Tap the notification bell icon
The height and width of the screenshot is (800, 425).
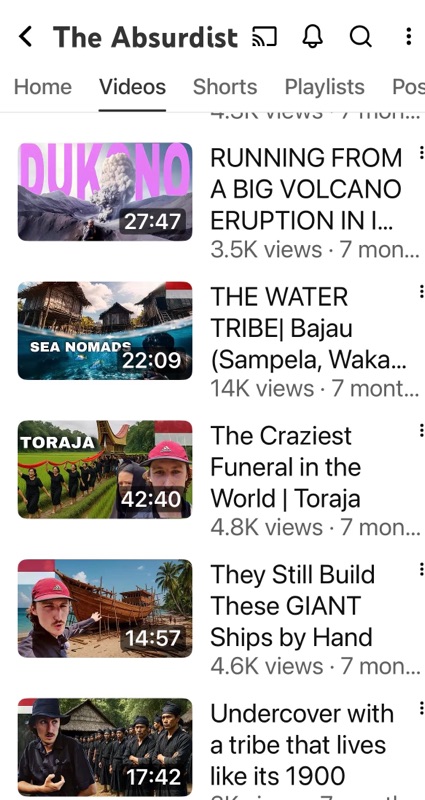pos(313,37)
